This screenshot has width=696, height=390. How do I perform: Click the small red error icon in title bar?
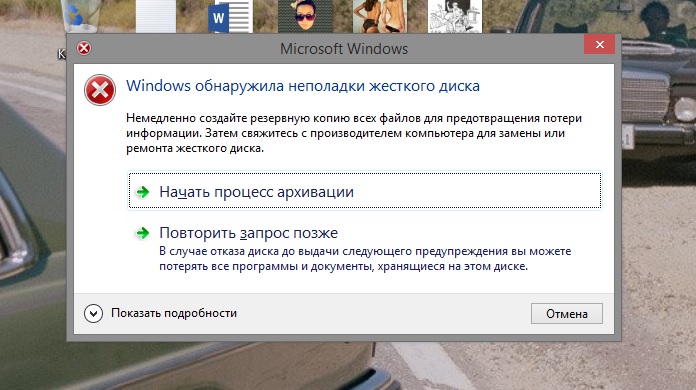tap(84, 48)
